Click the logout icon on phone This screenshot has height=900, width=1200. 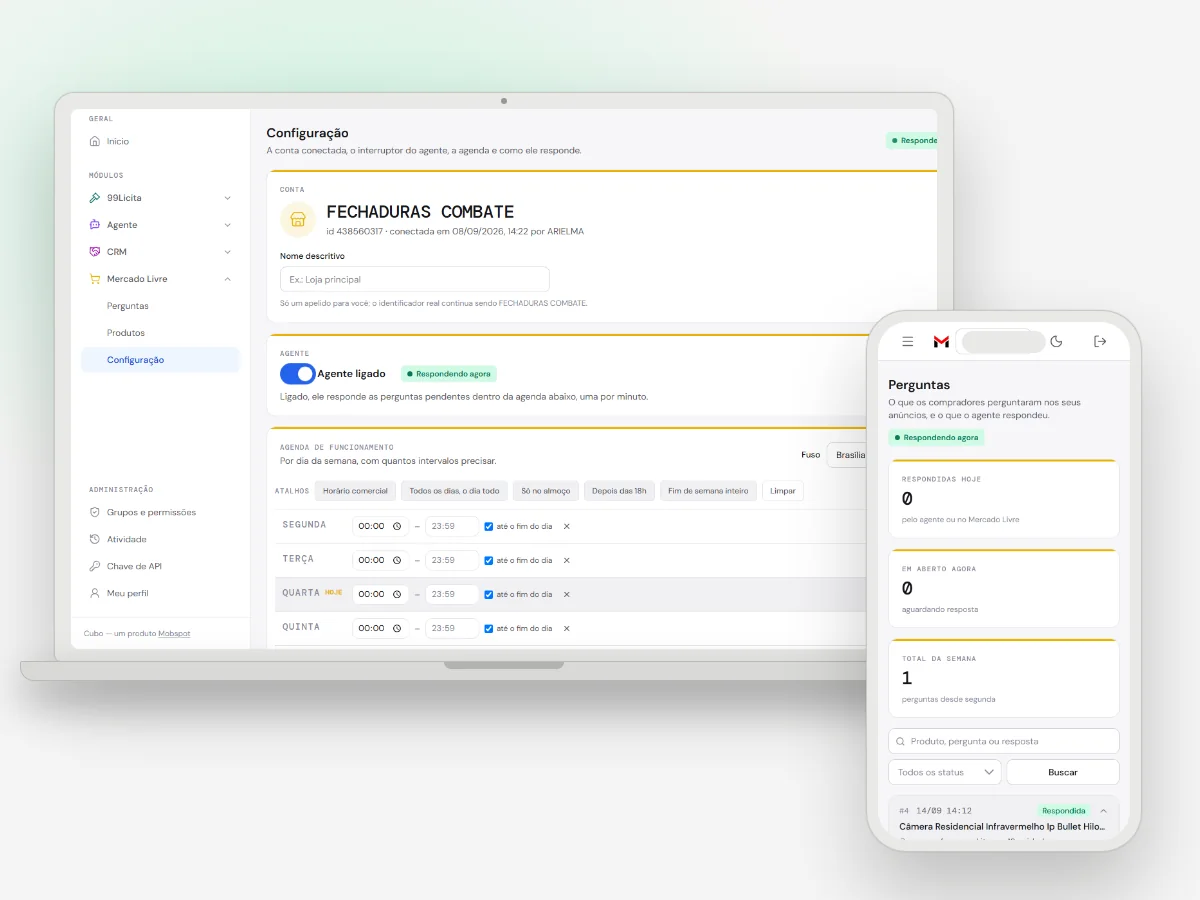pyautogui.click(x=1100, y=342)
